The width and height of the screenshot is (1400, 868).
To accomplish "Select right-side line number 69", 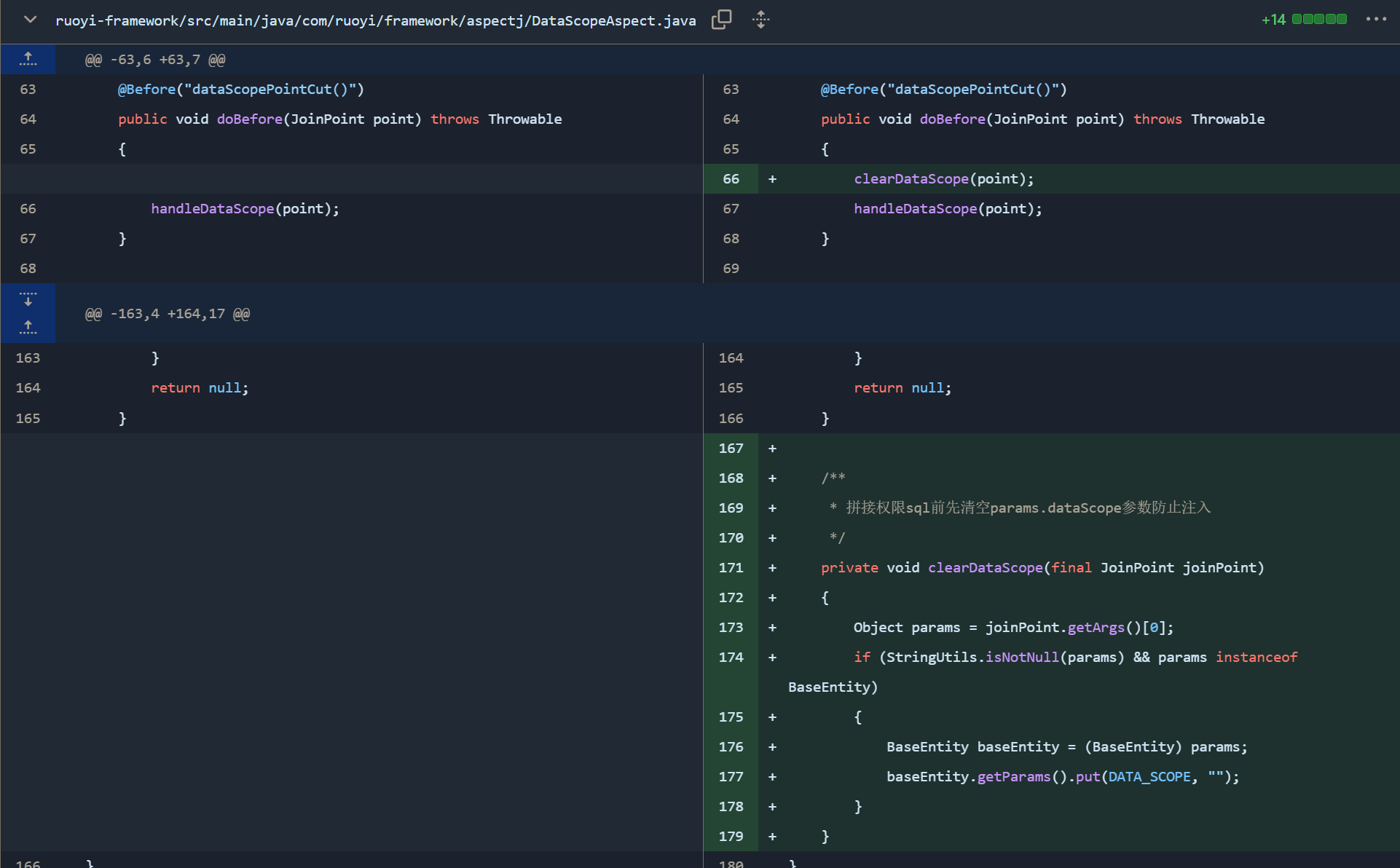I will point(731,268).
